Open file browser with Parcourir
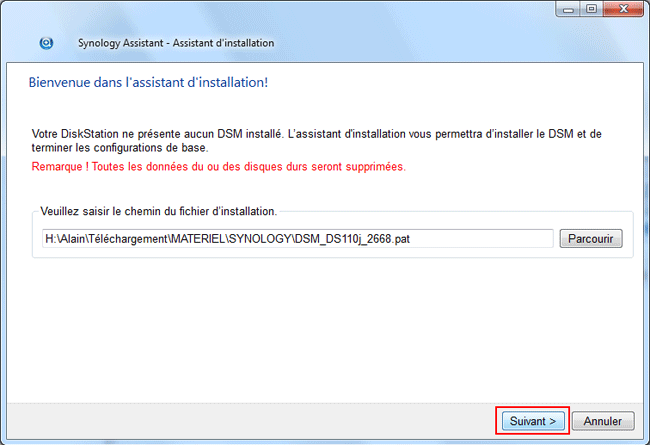The height and width of the screenshot is (445, 650). pyautogui.click(x=591, y=239)
